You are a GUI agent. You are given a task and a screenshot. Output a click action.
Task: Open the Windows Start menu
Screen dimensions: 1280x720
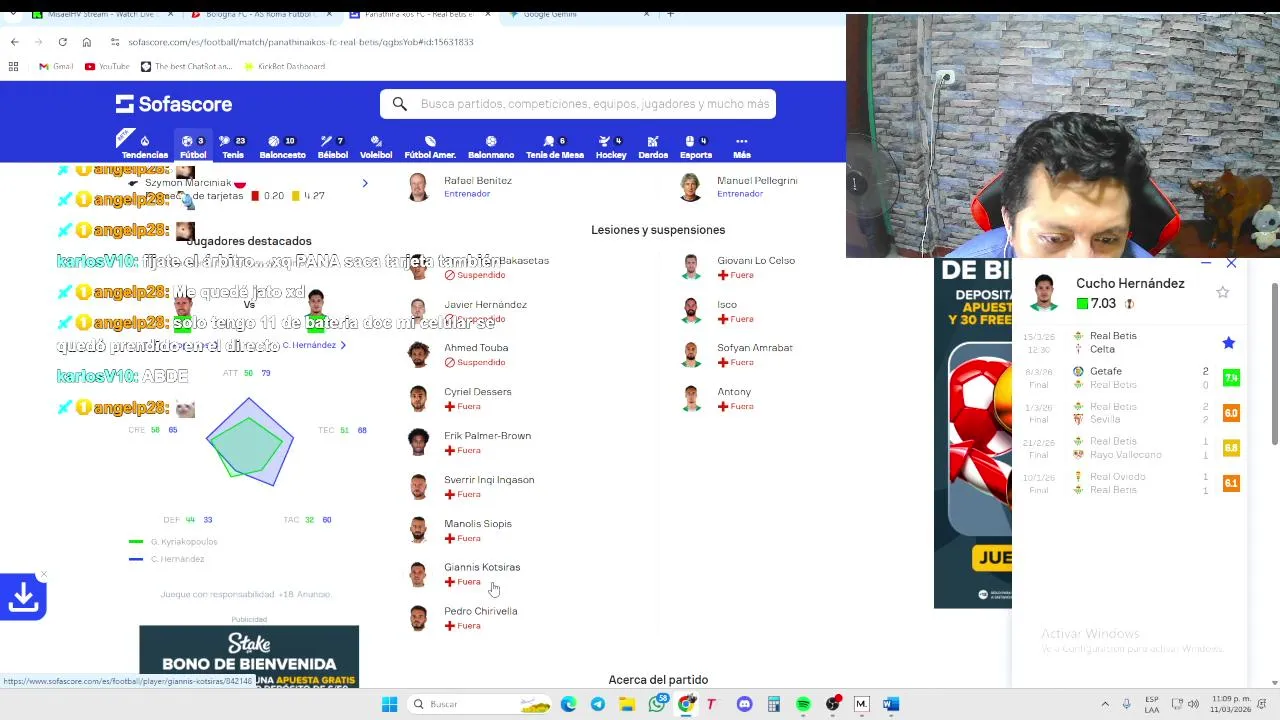point(389,704)
